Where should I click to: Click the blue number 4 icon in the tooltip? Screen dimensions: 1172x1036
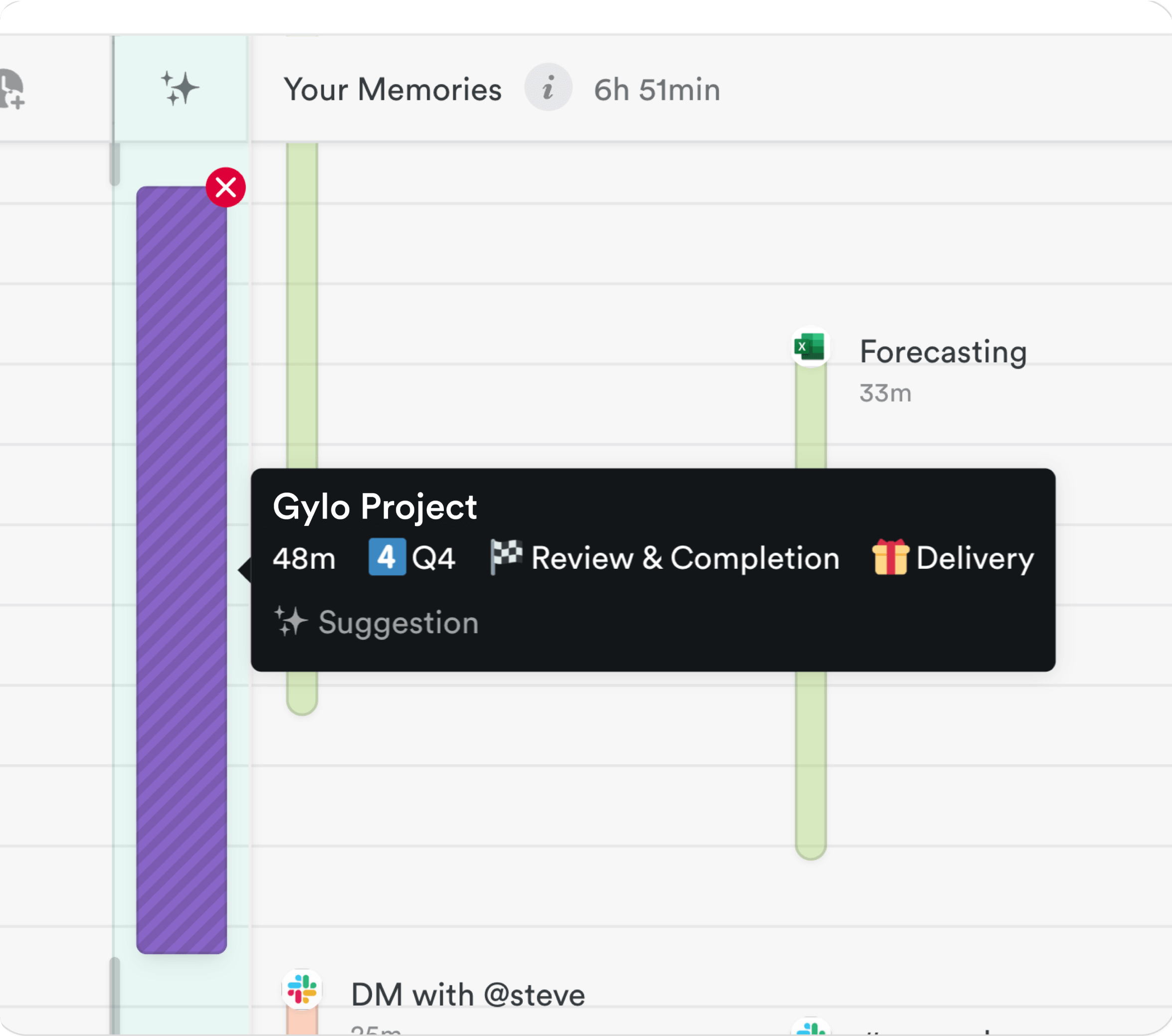point(387,557)
